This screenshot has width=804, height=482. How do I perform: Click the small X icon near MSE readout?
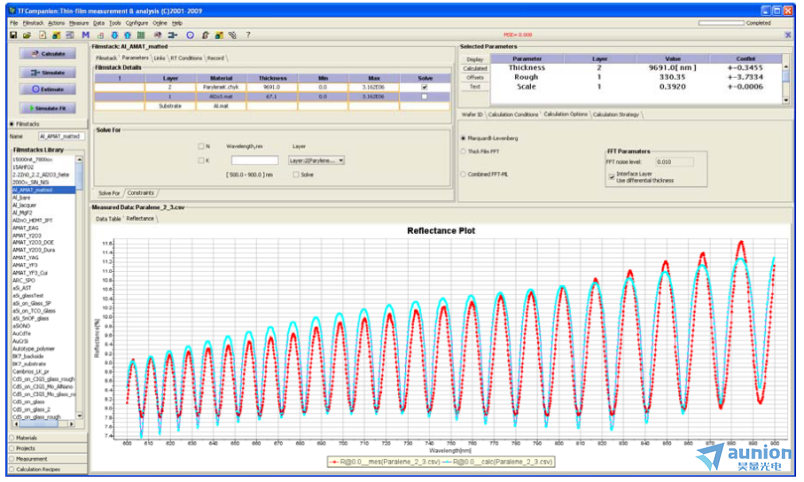[788, 35]
